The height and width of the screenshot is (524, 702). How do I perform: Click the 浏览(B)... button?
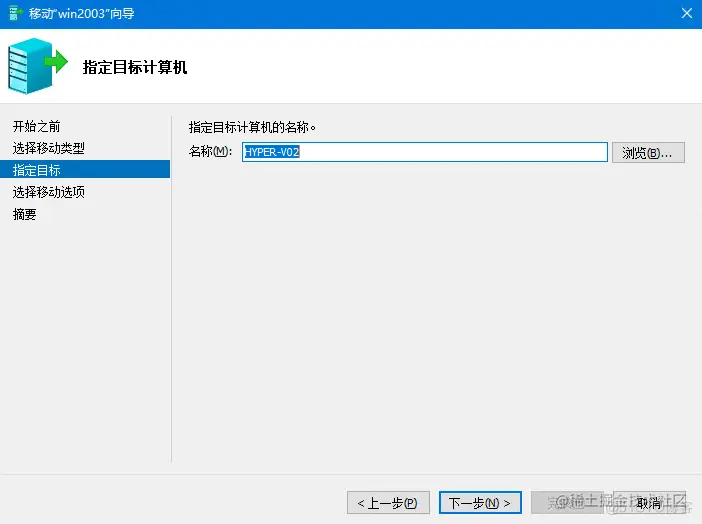(648, 153)
